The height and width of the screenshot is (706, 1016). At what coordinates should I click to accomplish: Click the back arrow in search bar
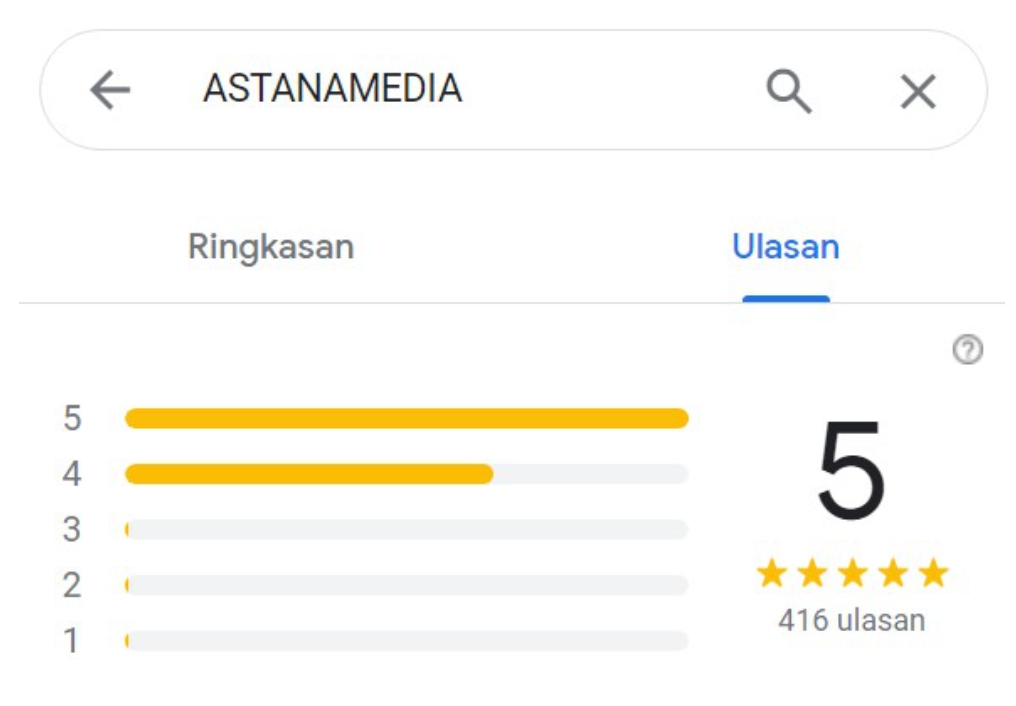click(x=110, y=90)
